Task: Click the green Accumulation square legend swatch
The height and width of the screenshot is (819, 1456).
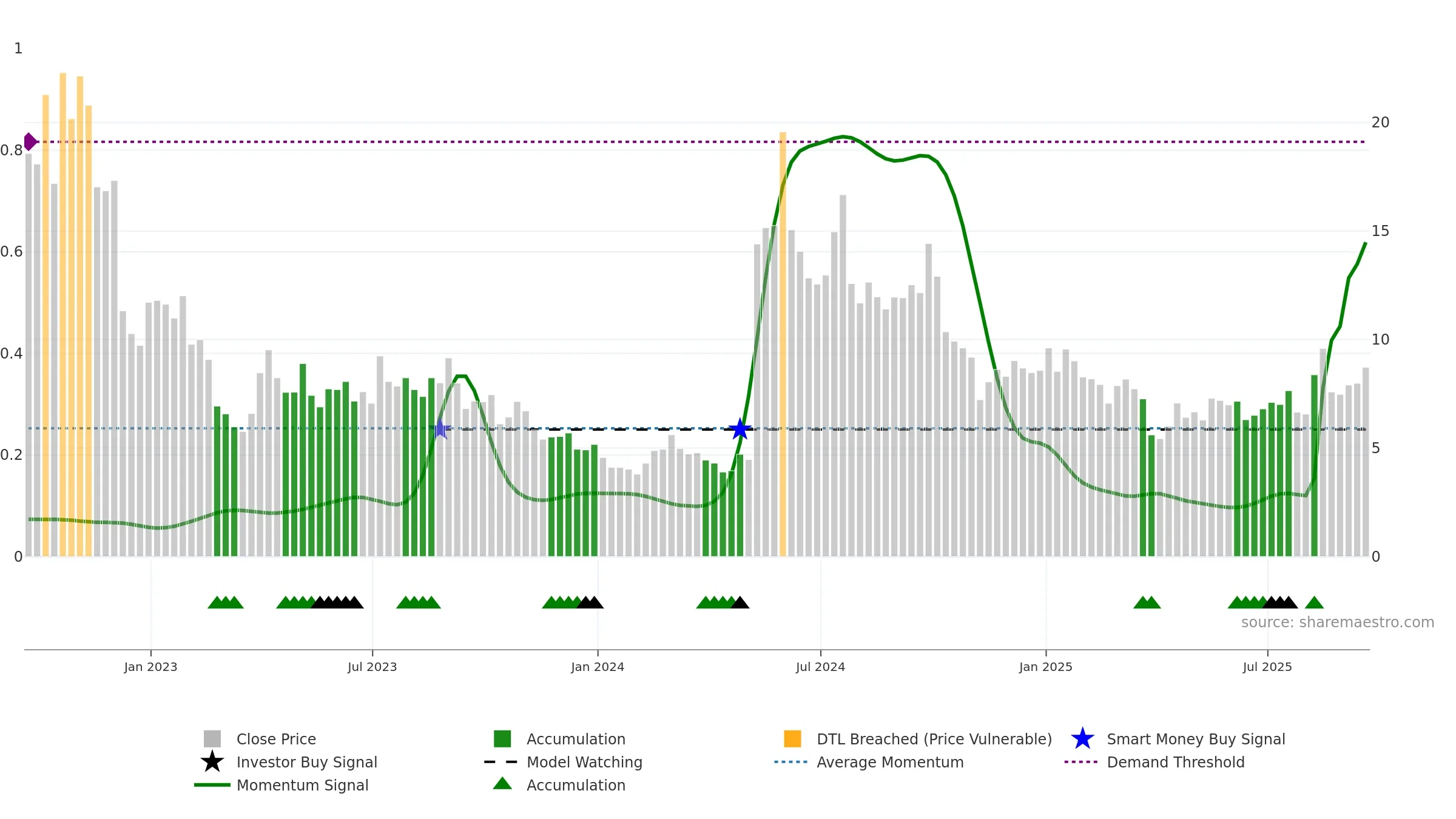Action: (x=502, y=739)
